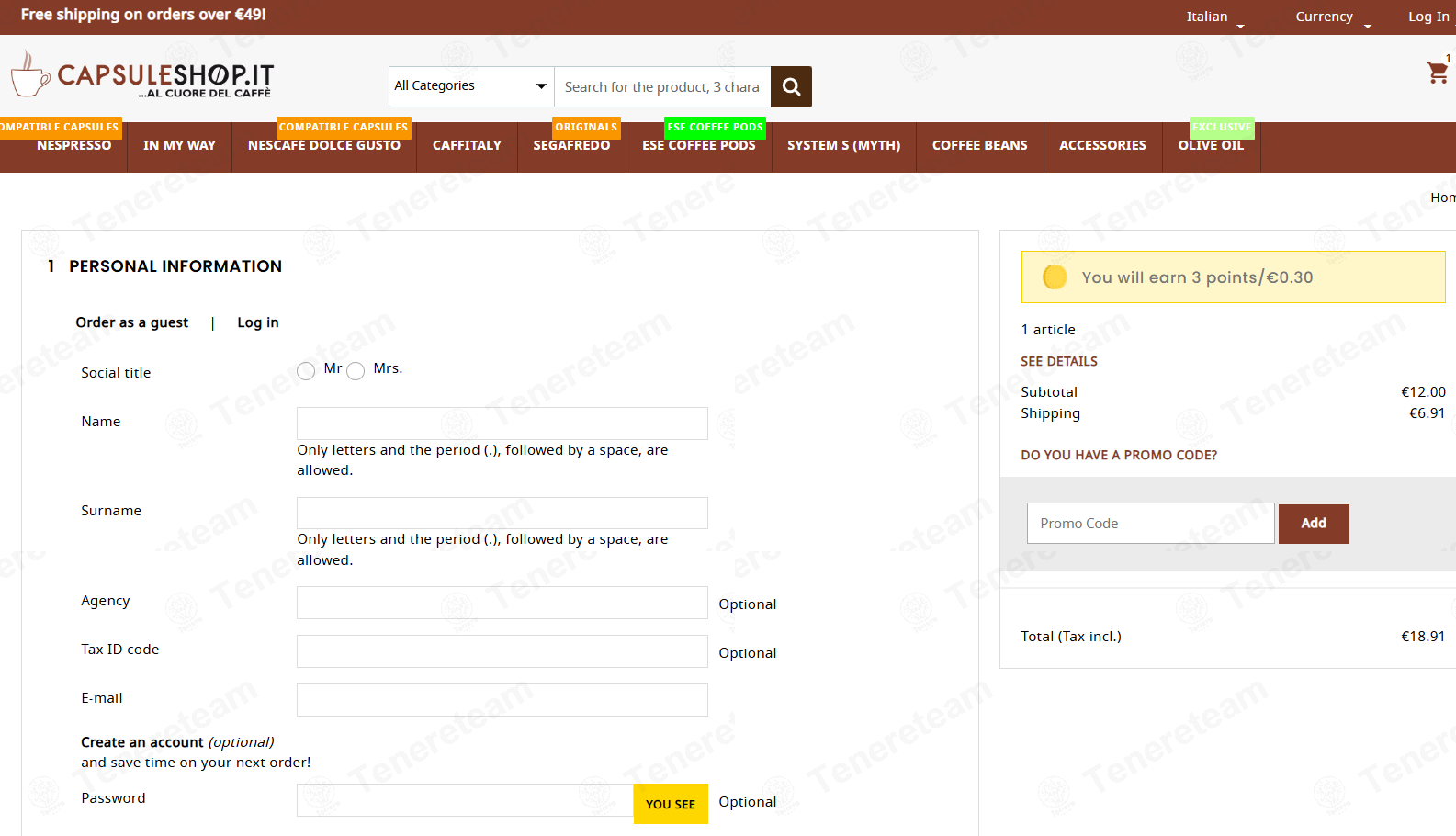
Task: Focus the product search box
Action: pos(662,86)
